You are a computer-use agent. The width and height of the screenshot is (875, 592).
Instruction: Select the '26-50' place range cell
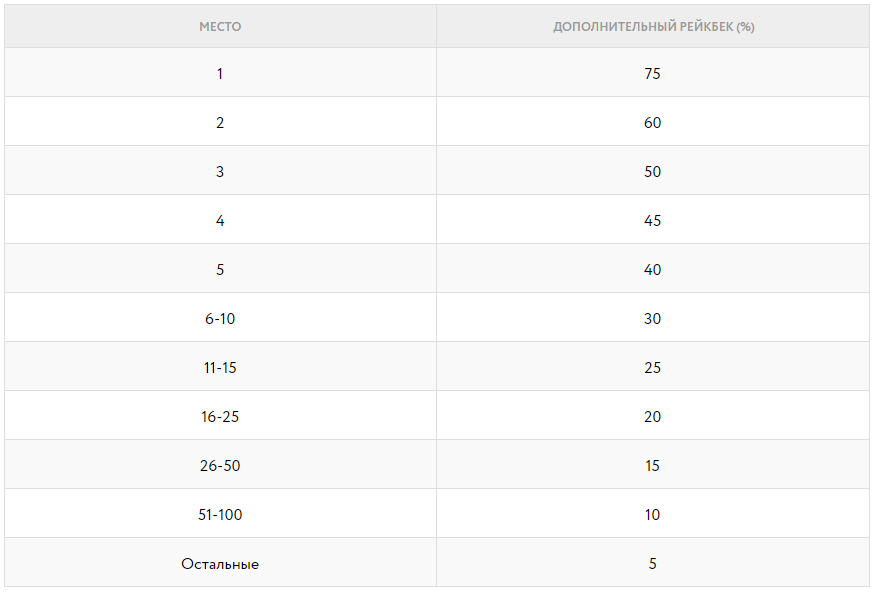tap(220, 466)
